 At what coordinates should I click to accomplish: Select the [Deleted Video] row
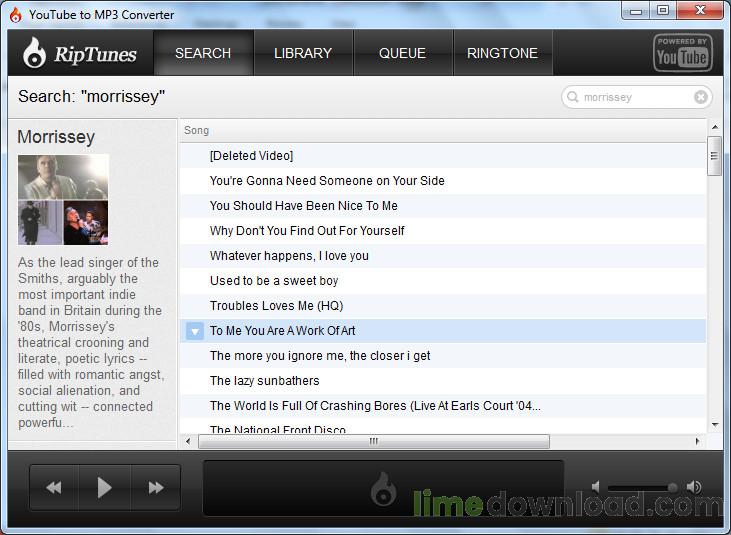[x=443, y=156]
